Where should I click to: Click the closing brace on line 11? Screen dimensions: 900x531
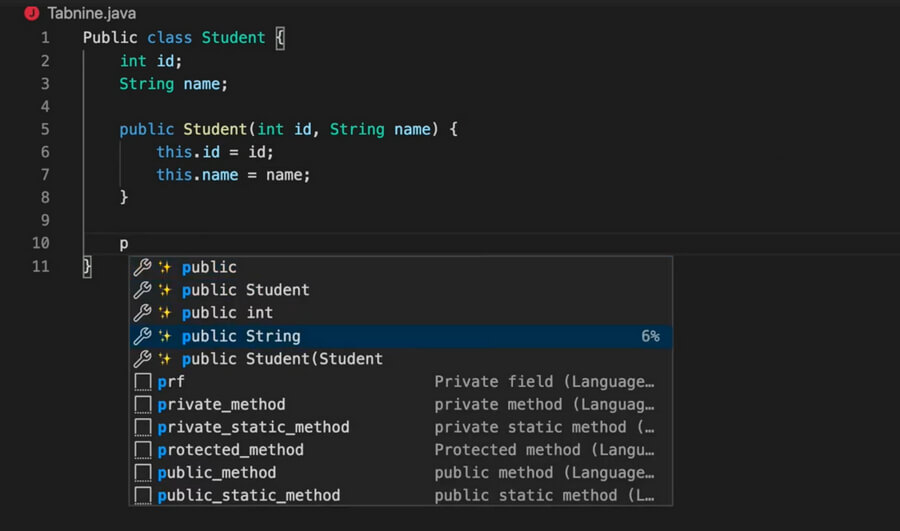(87, 266)
